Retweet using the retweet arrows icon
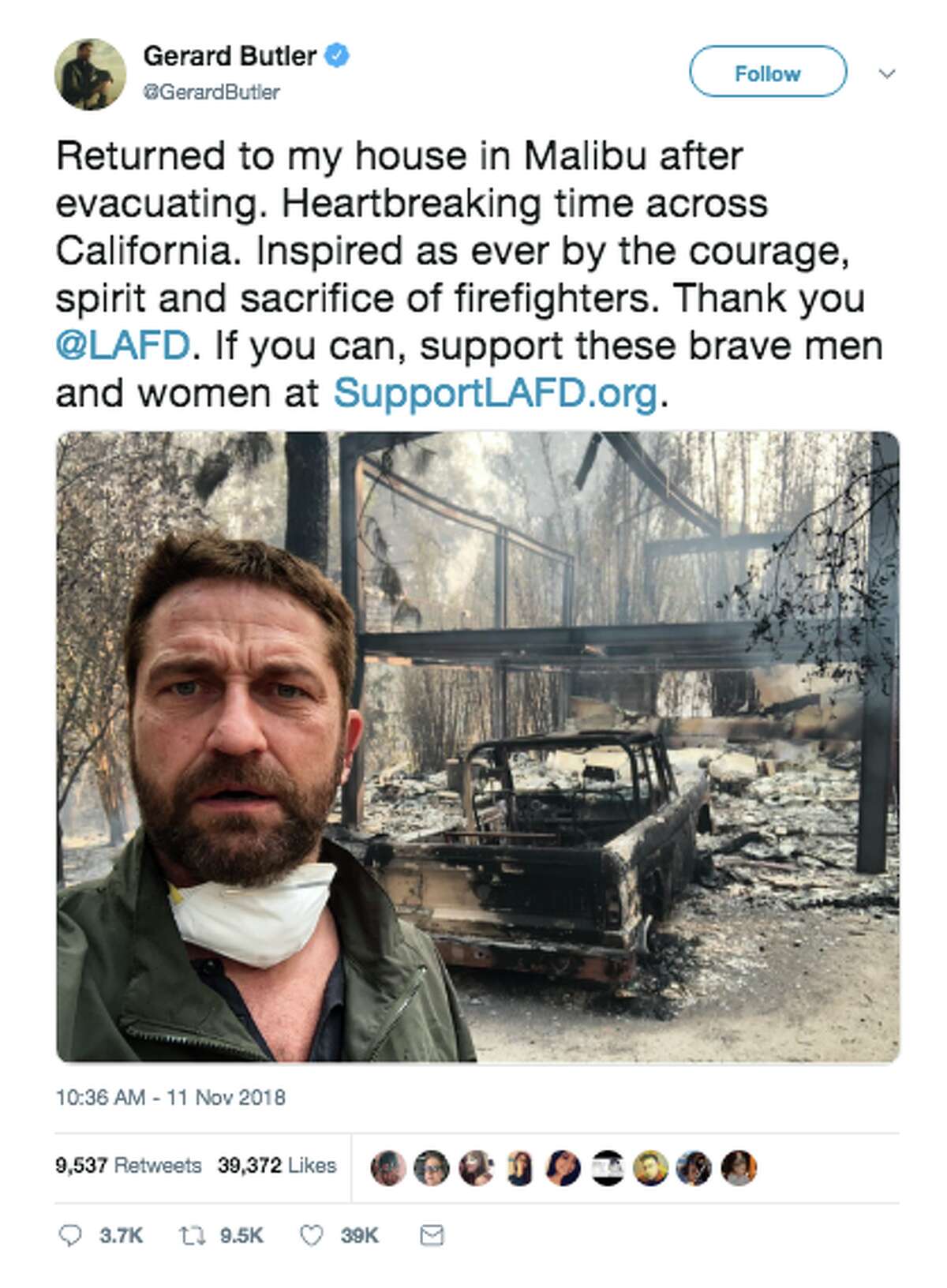Screen dimensions: 947x1288 tap(191, 1235)
